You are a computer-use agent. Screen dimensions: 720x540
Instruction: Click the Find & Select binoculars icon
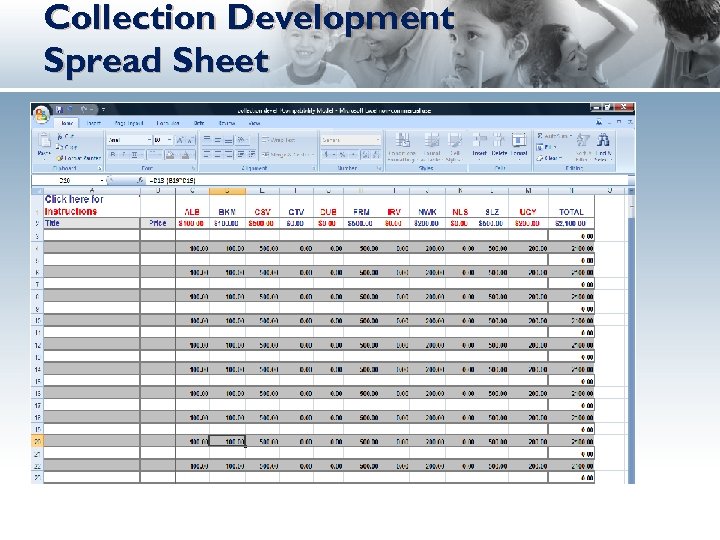(603, 140)
